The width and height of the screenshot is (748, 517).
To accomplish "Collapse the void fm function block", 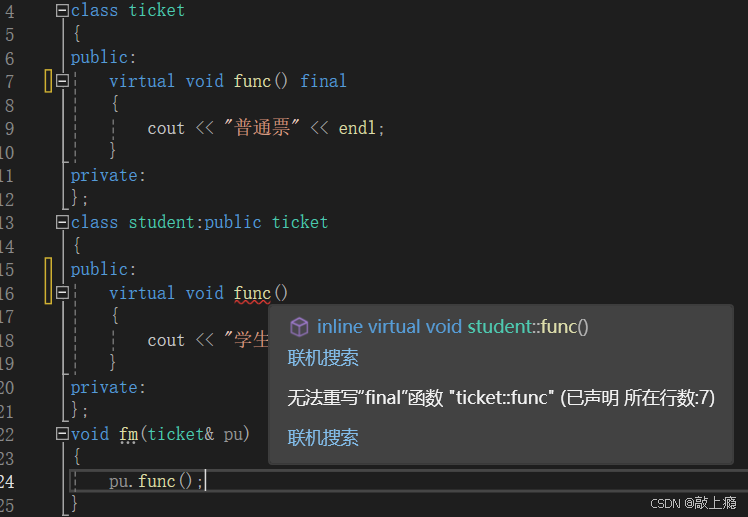I will [x=62, y=434].
